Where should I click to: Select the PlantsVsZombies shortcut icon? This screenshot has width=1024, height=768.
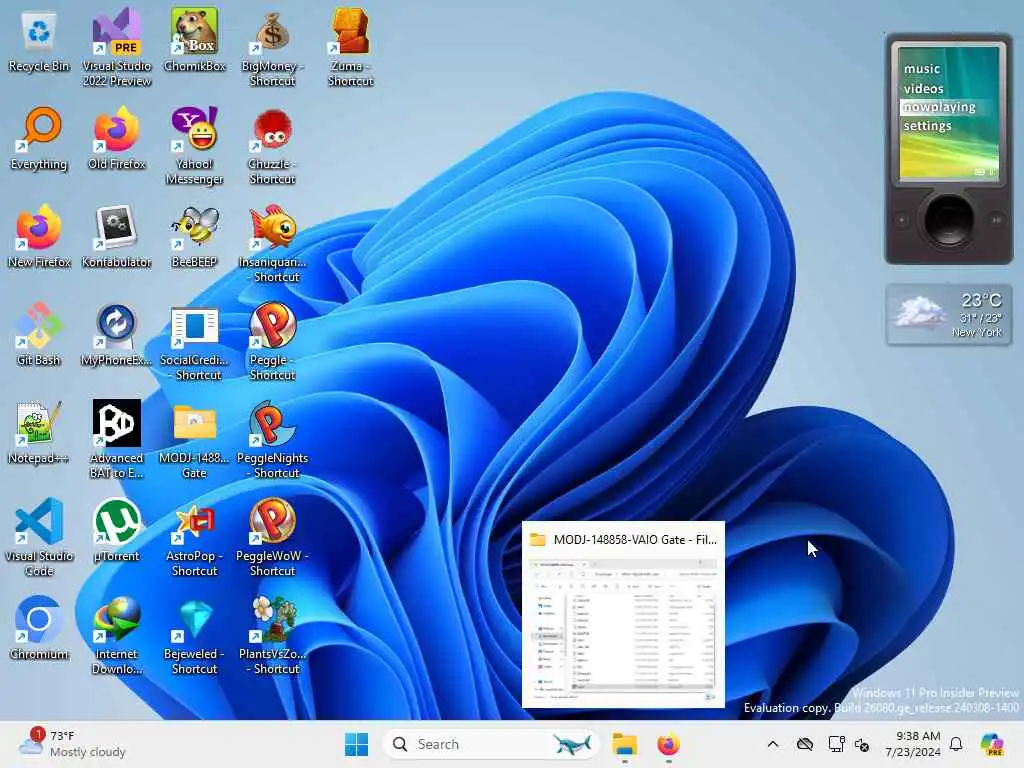tap(272, 636)
